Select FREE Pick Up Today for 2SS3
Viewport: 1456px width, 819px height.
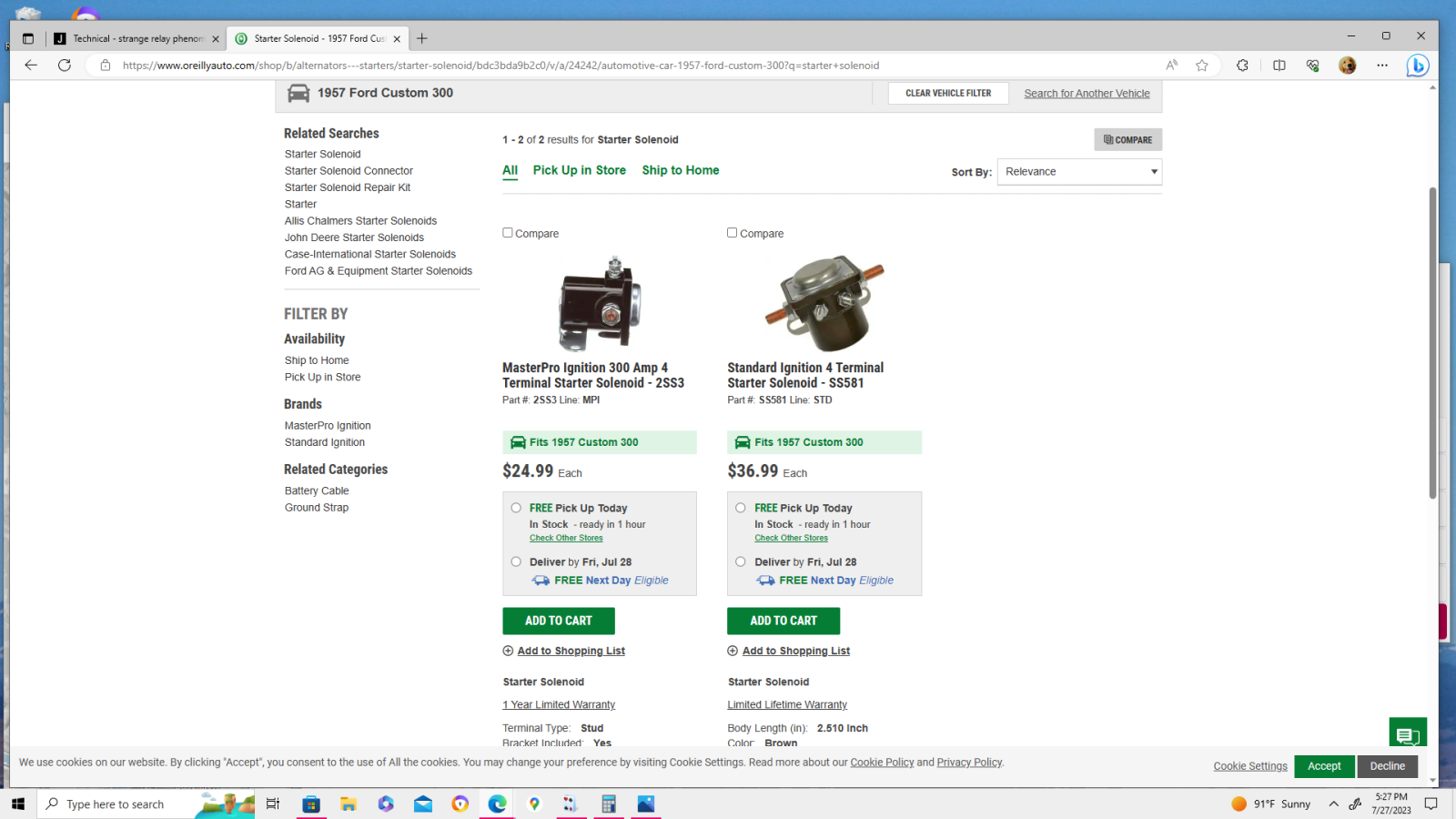point(516,508)
